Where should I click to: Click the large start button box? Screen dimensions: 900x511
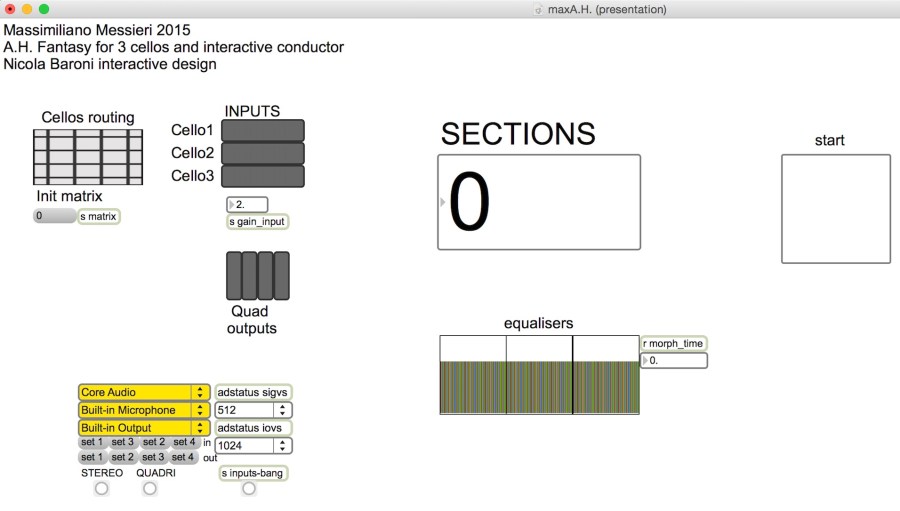(835, 208)
